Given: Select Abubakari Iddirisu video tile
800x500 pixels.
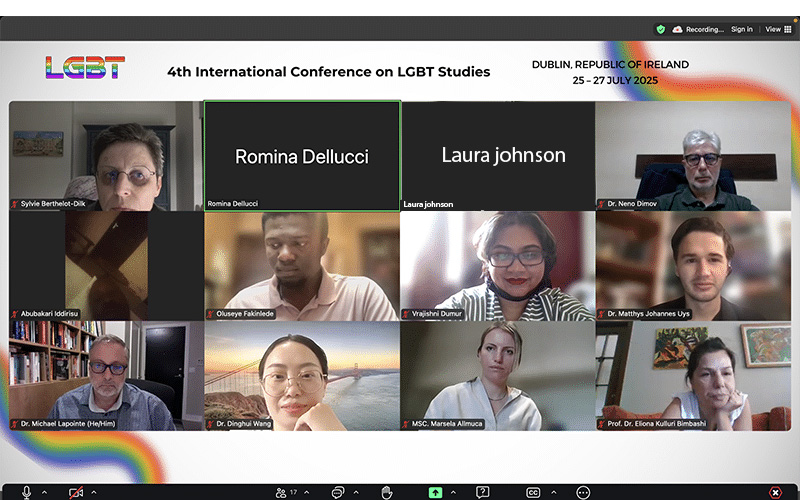Looking at the screenshot, I should pyautogui.click(x=106, y=266).
